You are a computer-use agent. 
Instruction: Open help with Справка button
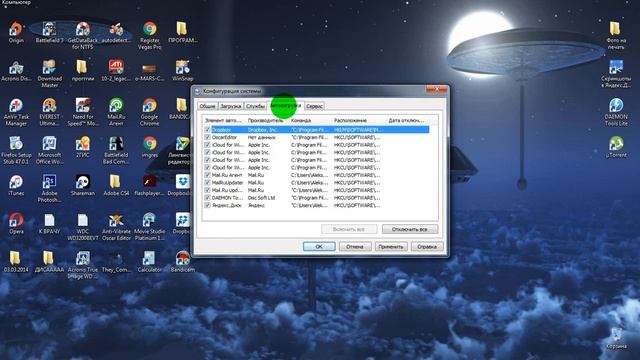[x=427, y=247]
